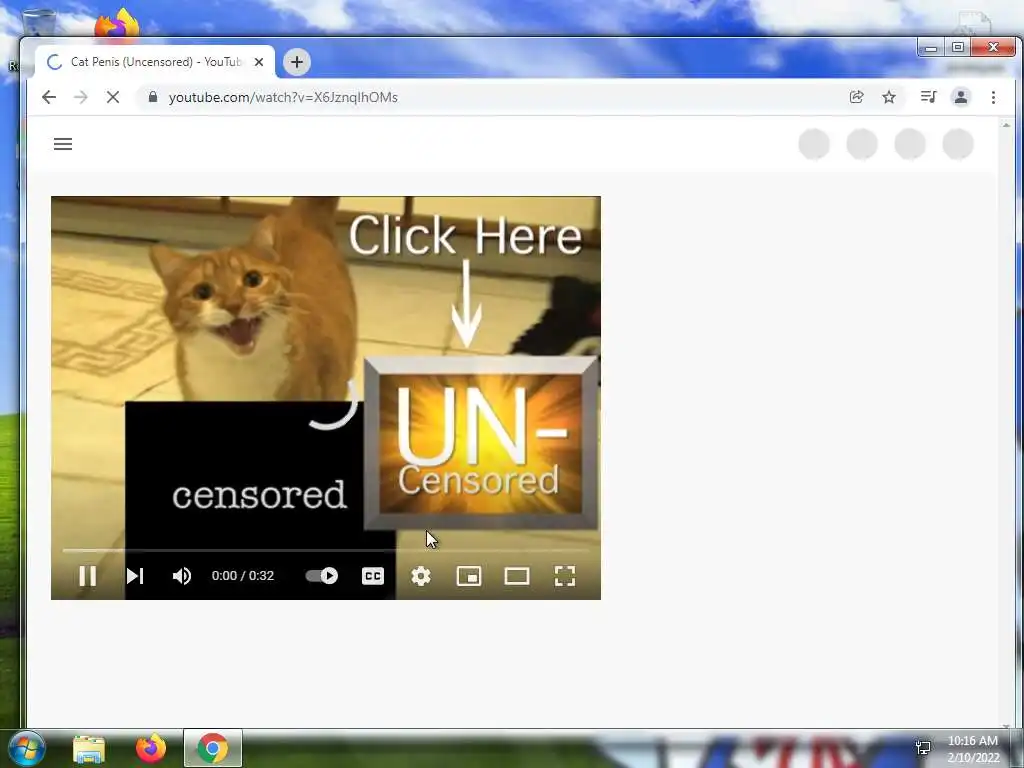Click the UN-Censored box in video

pos(481,443)
